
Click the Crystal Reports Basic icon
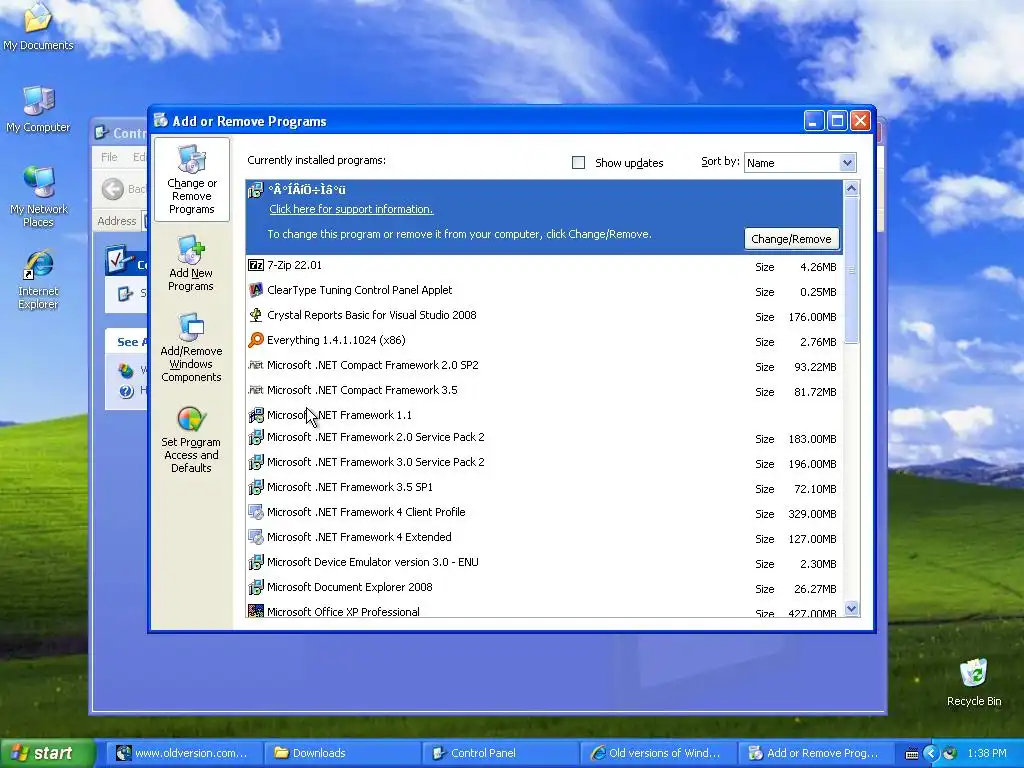click(x=256, y=315)
